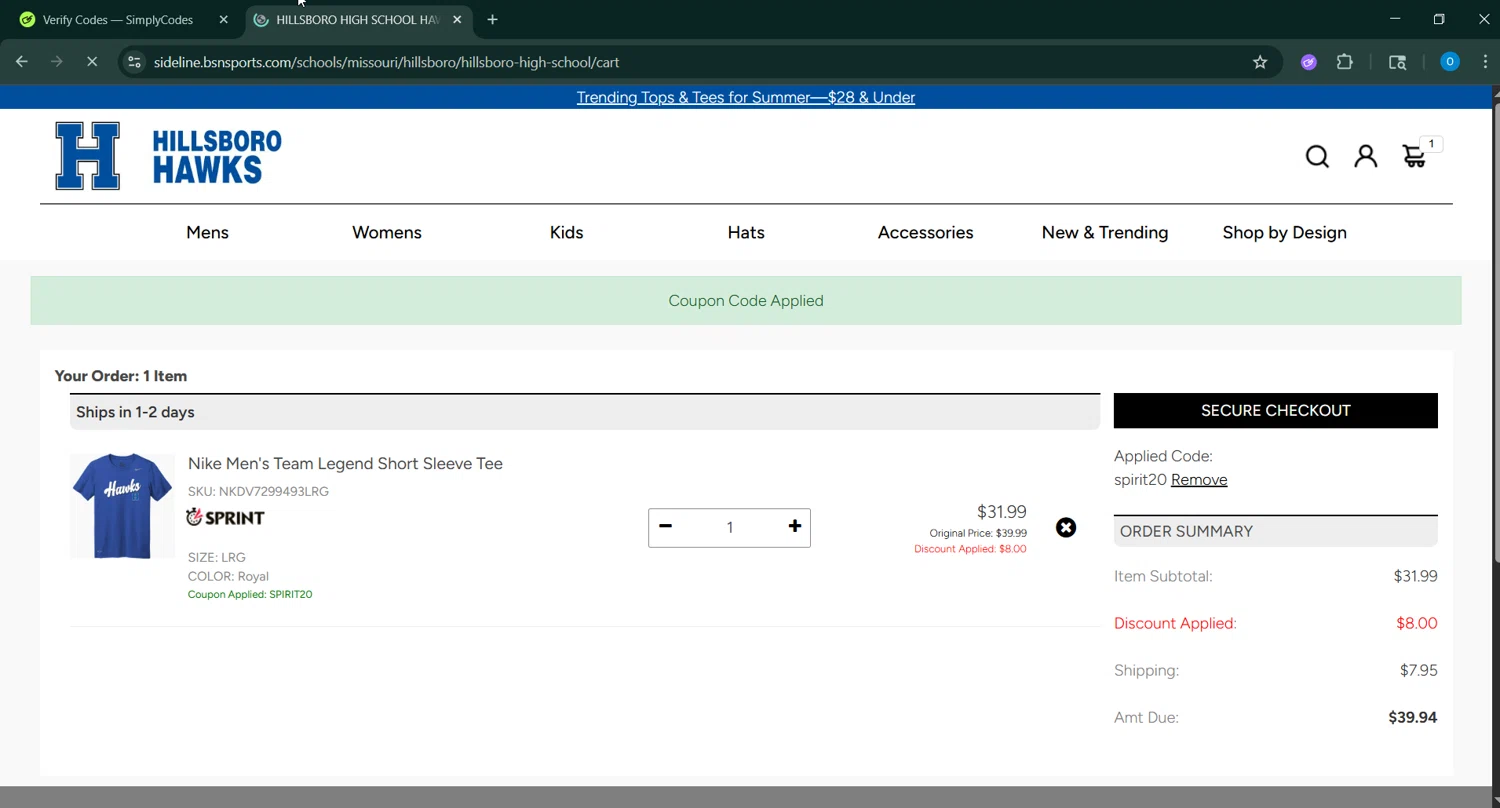Open the shopping cart icon
Screen dimensions: 1500x808
(1414, 156)
